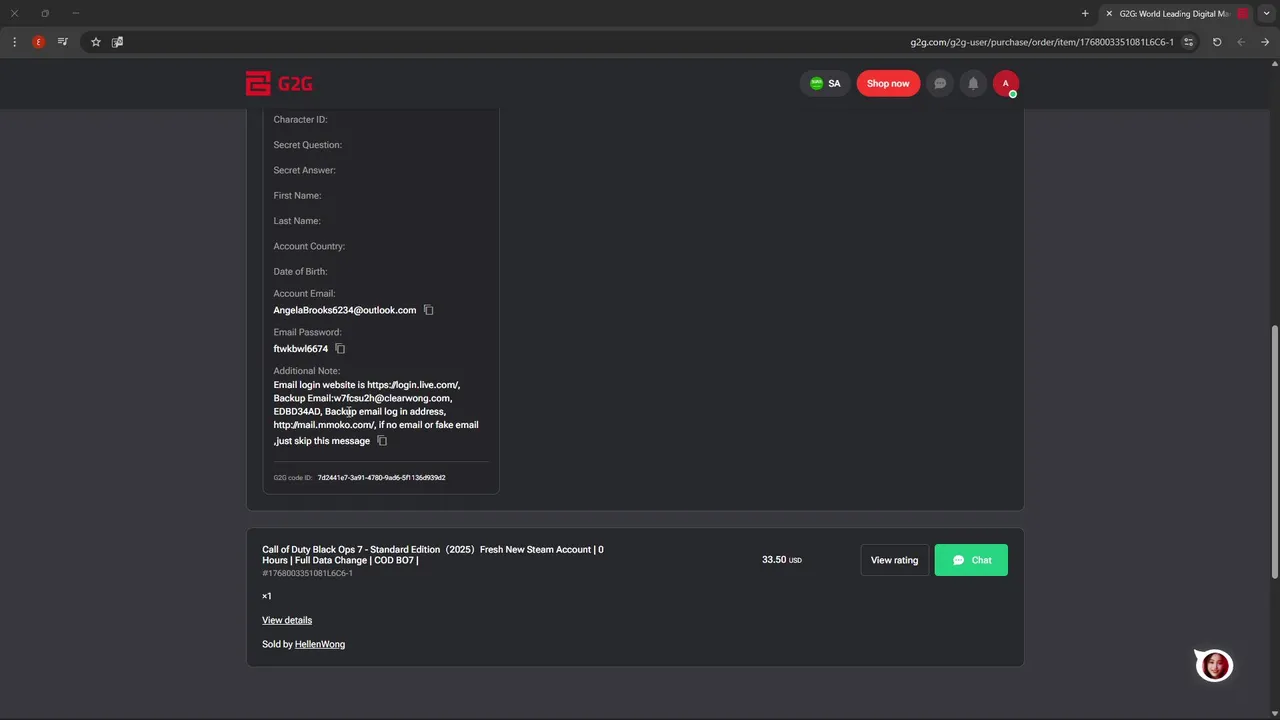Click the First Name label
The width and height of the screenshot is (1280, 720).
(x=297, y=196)
